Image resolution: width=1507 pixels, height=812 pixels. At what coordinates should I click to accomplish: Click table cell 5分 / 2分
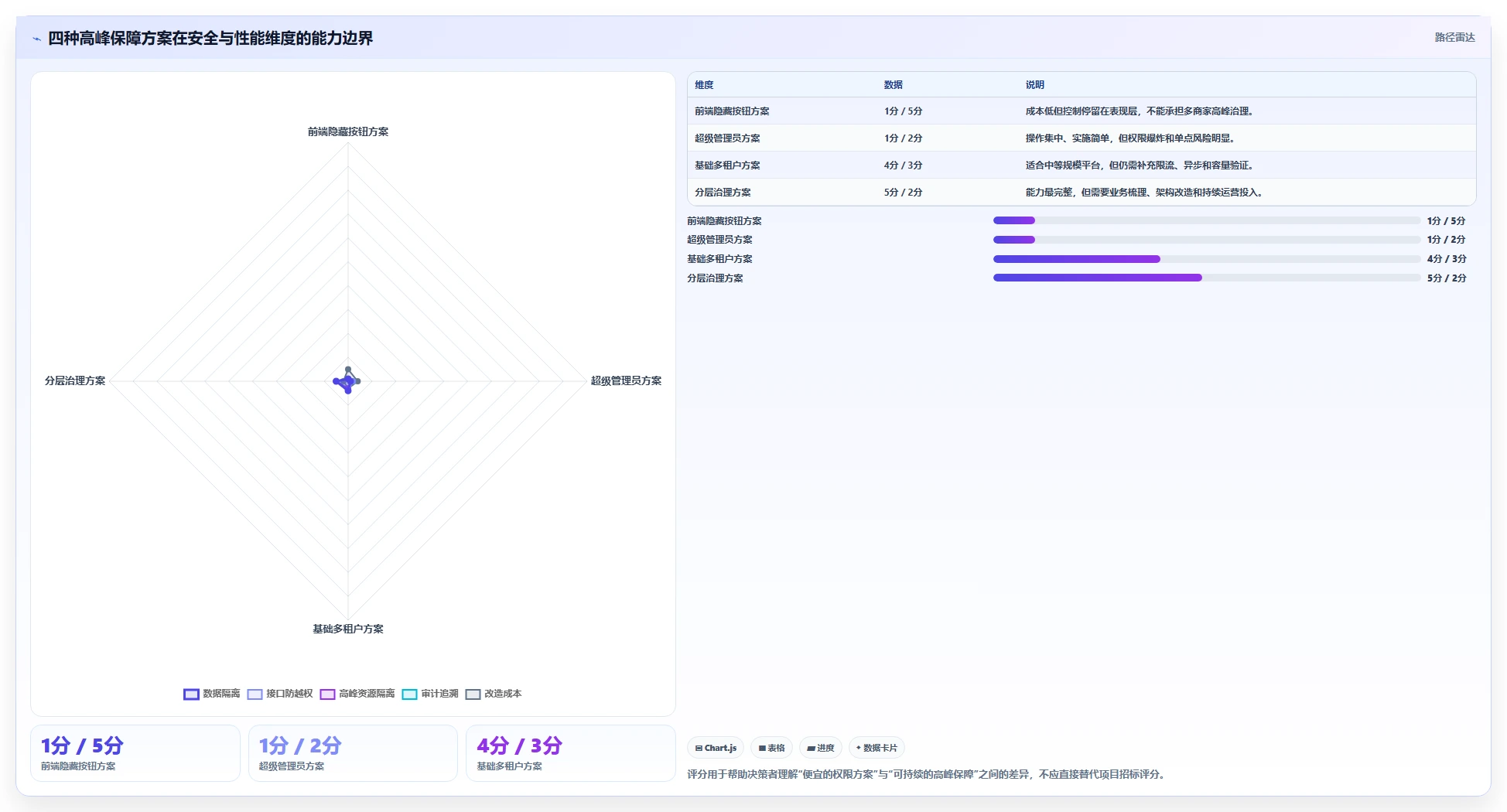903,193
